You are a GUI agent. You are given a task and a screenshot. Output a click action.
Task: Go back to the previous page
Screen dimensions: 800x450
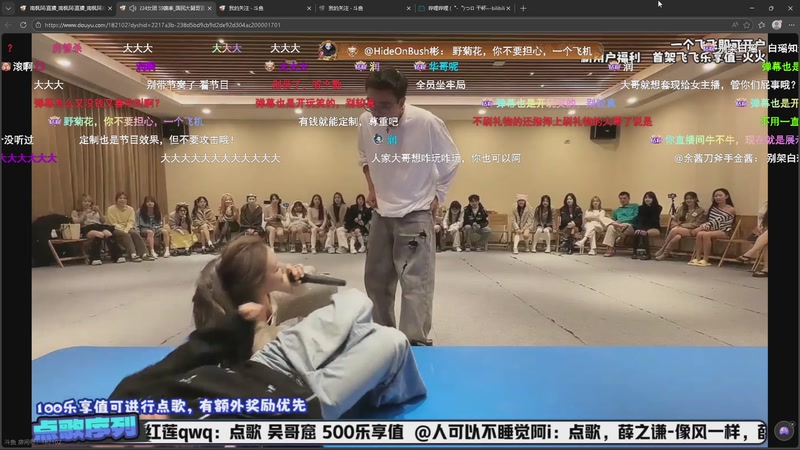(x=8, y=24)
